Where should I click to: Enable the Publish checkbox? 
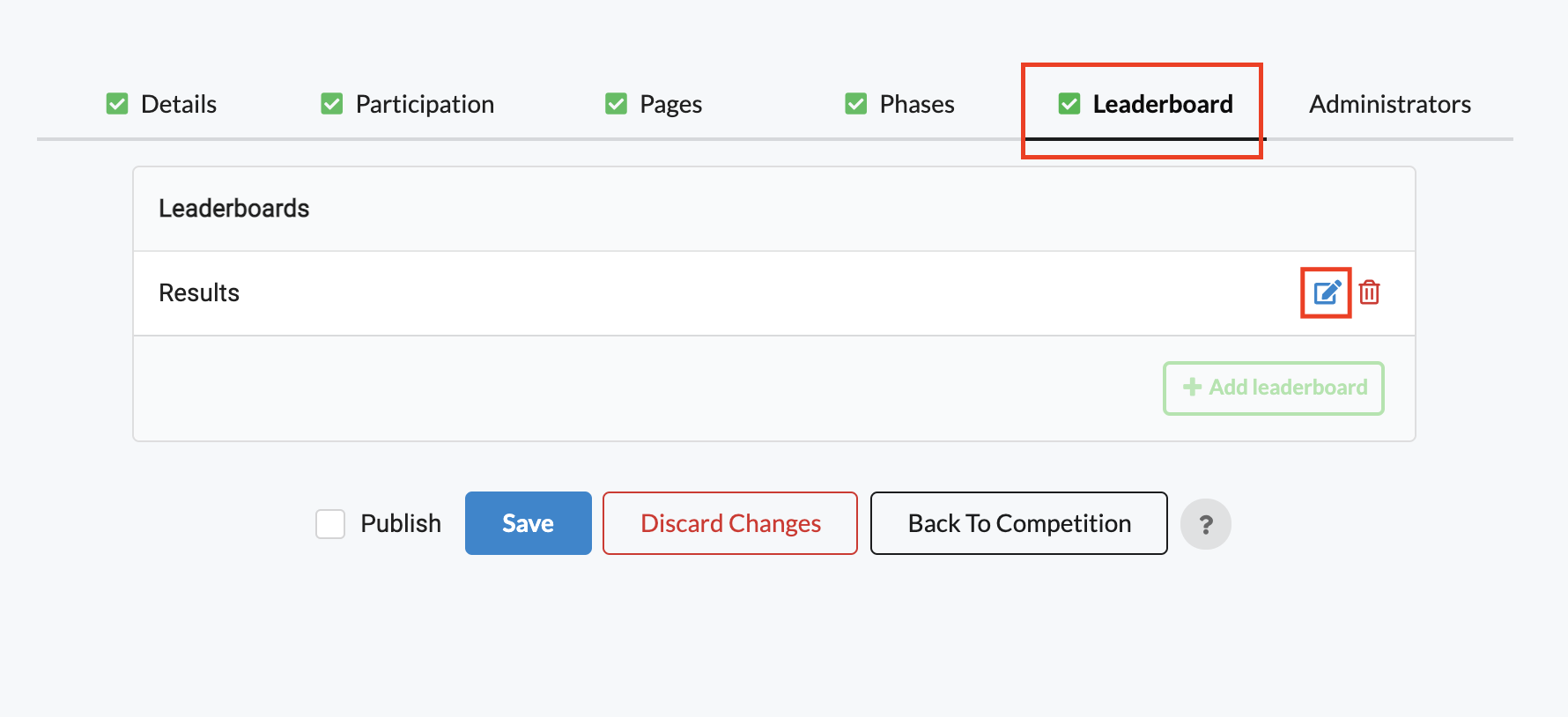click(330, 523)
